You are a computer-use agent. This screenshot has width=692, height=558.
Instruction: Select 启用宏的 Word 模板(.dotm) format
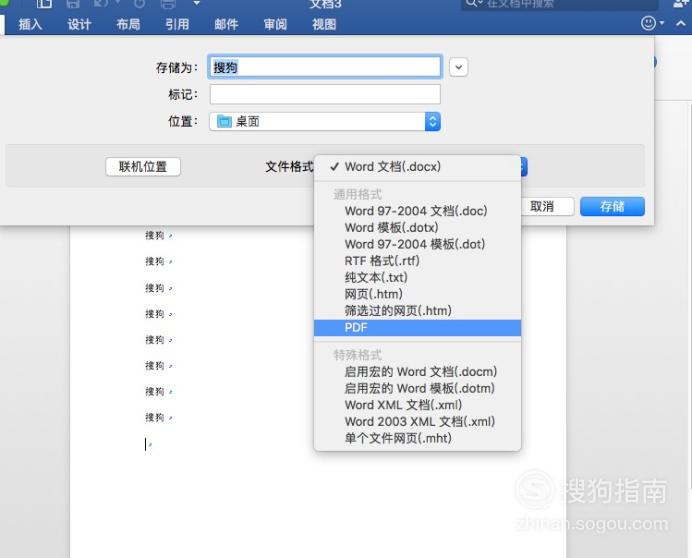pyautogui.click(x=417, y=388)
